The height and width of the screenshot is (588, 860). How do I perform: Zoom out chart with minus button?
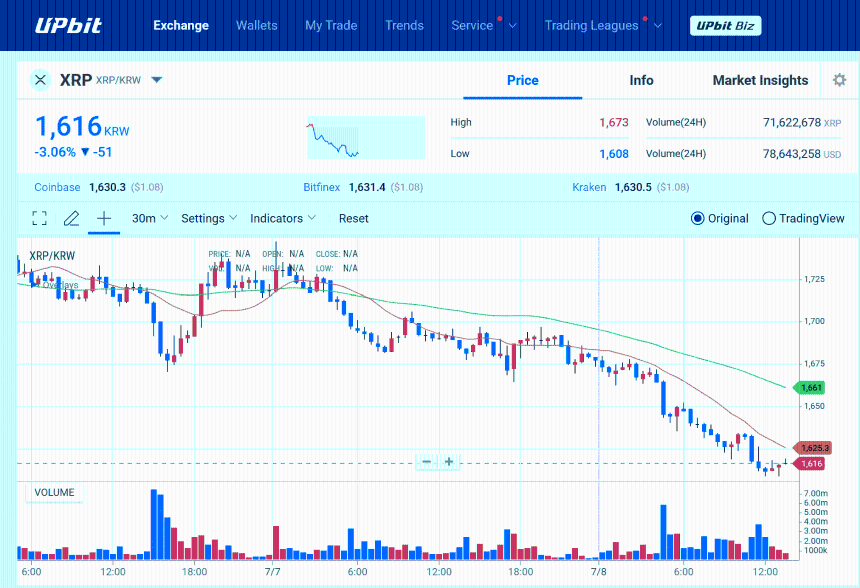[427, 462]
